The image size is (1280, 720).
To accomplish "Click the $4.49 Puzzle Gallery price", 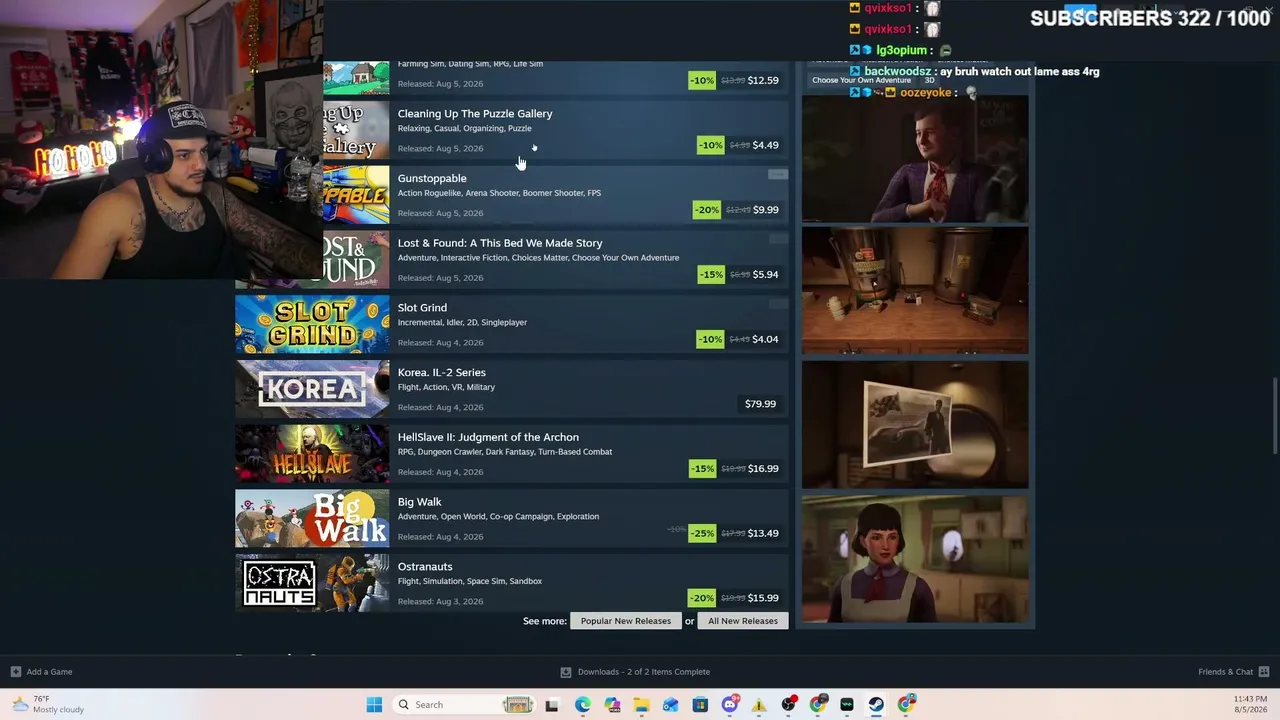I will point(766,145).
